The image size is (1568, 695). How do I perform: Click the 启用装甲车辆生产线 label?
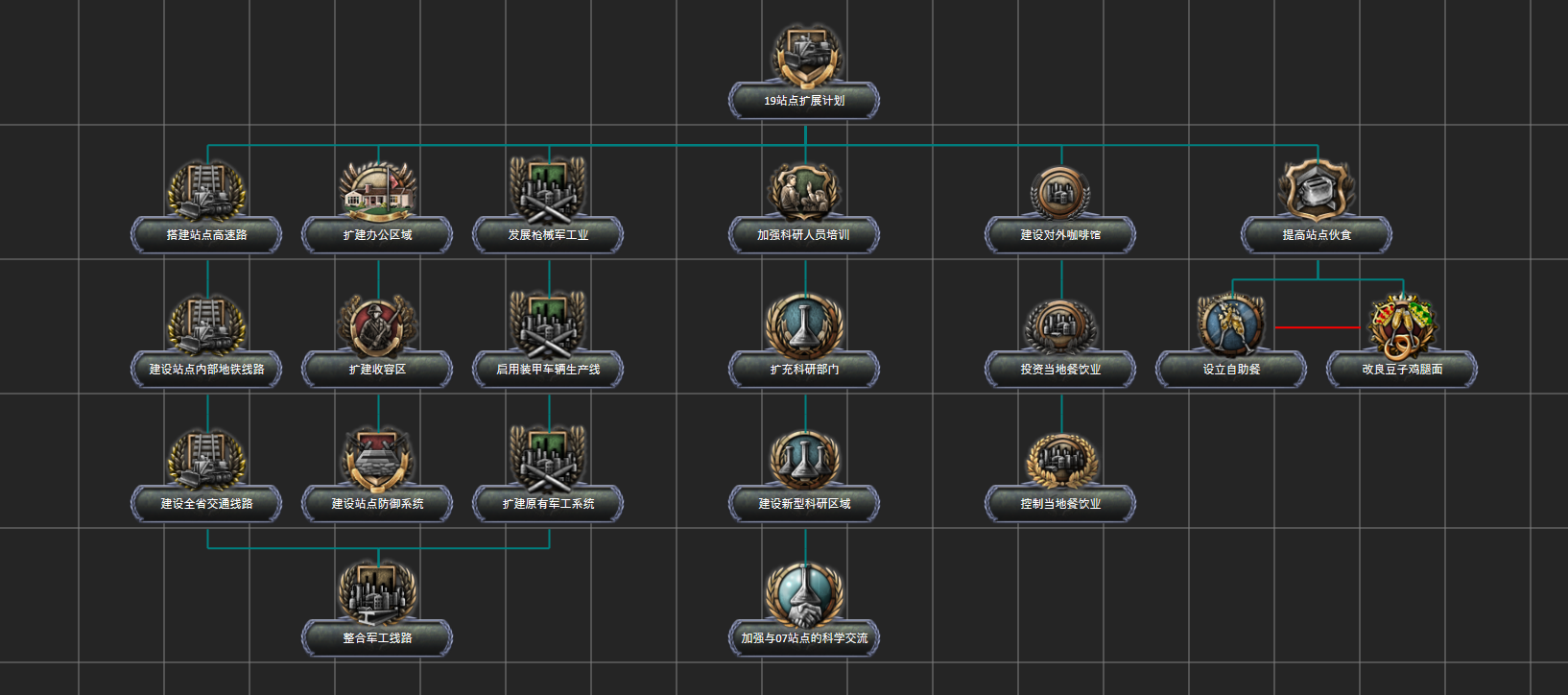point(549,370)
